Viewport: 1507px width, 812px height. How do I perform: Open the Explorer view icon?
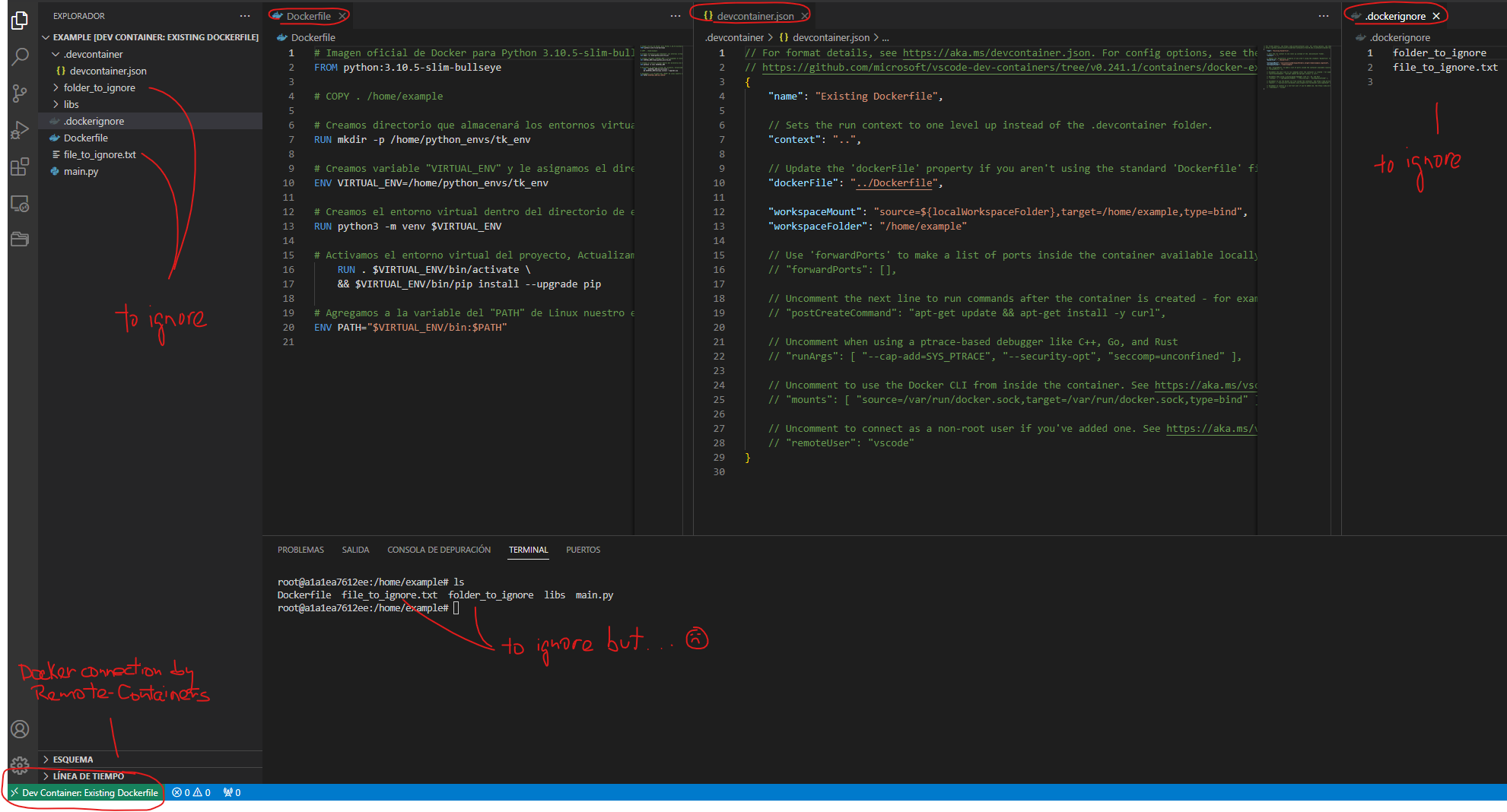tap(21, 21)
